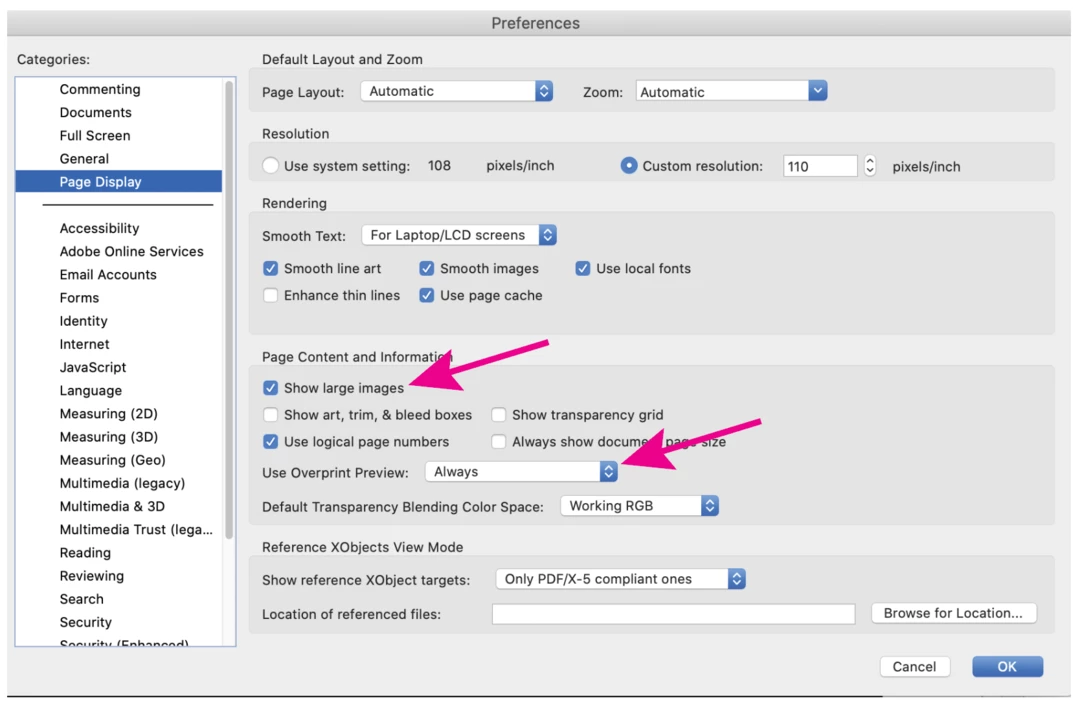The height and width of the screenshot is (707, 1080).
Task: Click the Browse for Location button
Action: point(953,613)
